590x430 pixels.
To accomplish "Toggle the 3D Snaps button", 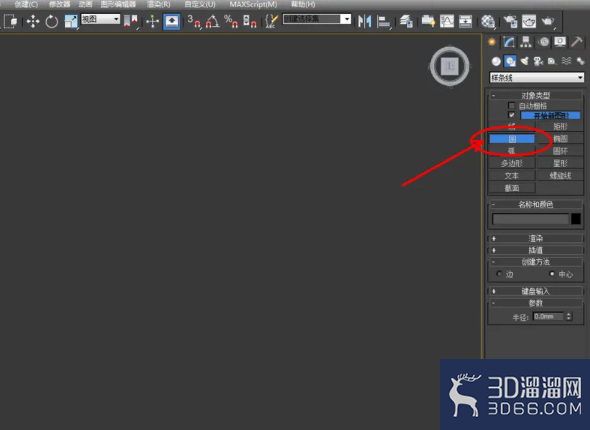I will [194, 21].
